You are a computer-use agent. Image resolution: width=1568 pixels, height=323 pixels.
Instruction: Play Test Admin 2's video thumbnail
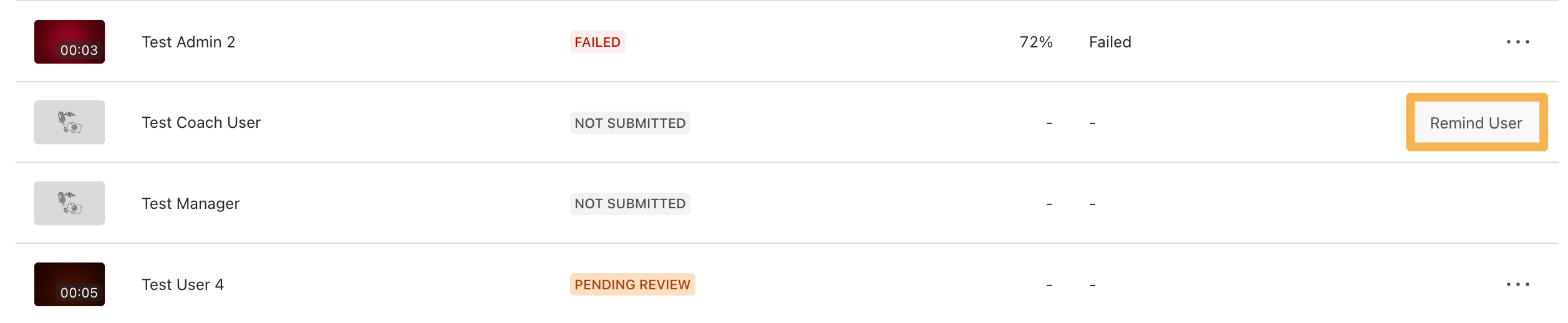[x=69, y=36]
